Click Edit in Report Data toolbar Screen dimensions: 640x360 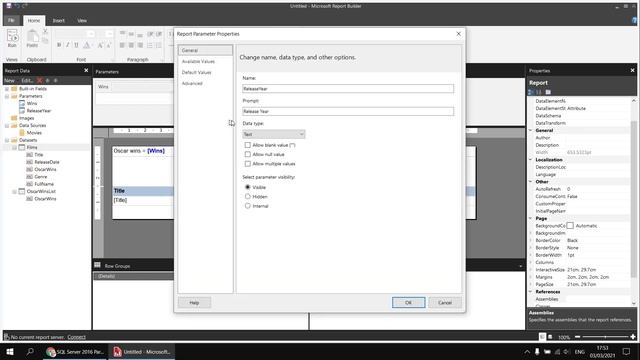coord(27,80)
